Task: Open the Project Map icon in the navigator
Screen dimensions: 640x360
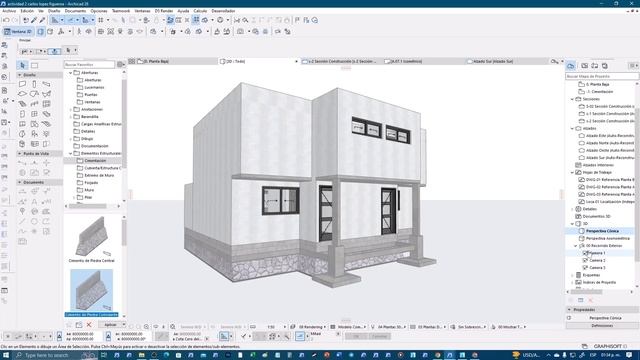Action: (571, 66)
